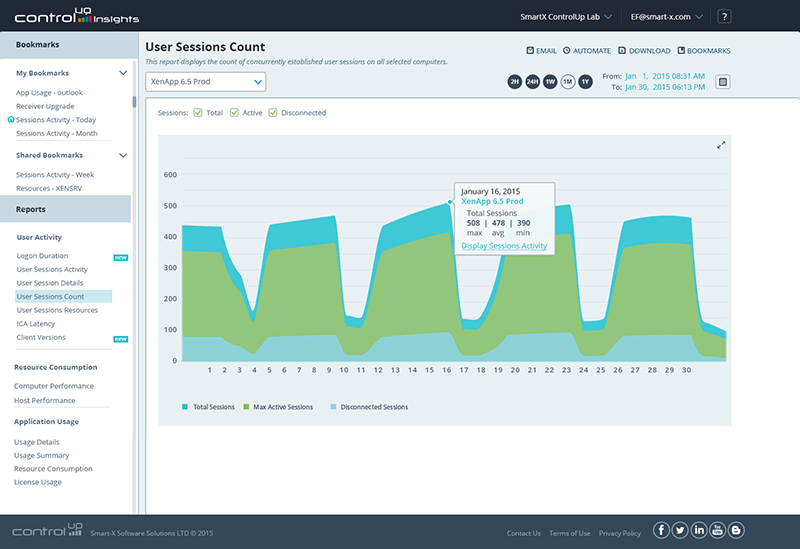Open the SmartX ControlUp Lab organization dropdown

tap(566, 17)
